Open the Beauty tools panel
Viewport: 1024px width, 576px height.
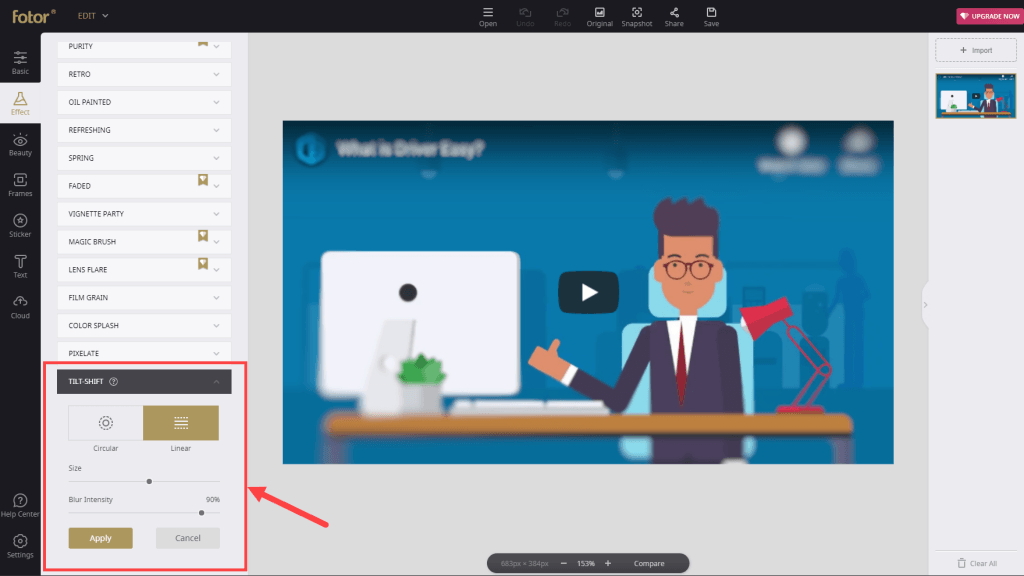coord(20,144)
